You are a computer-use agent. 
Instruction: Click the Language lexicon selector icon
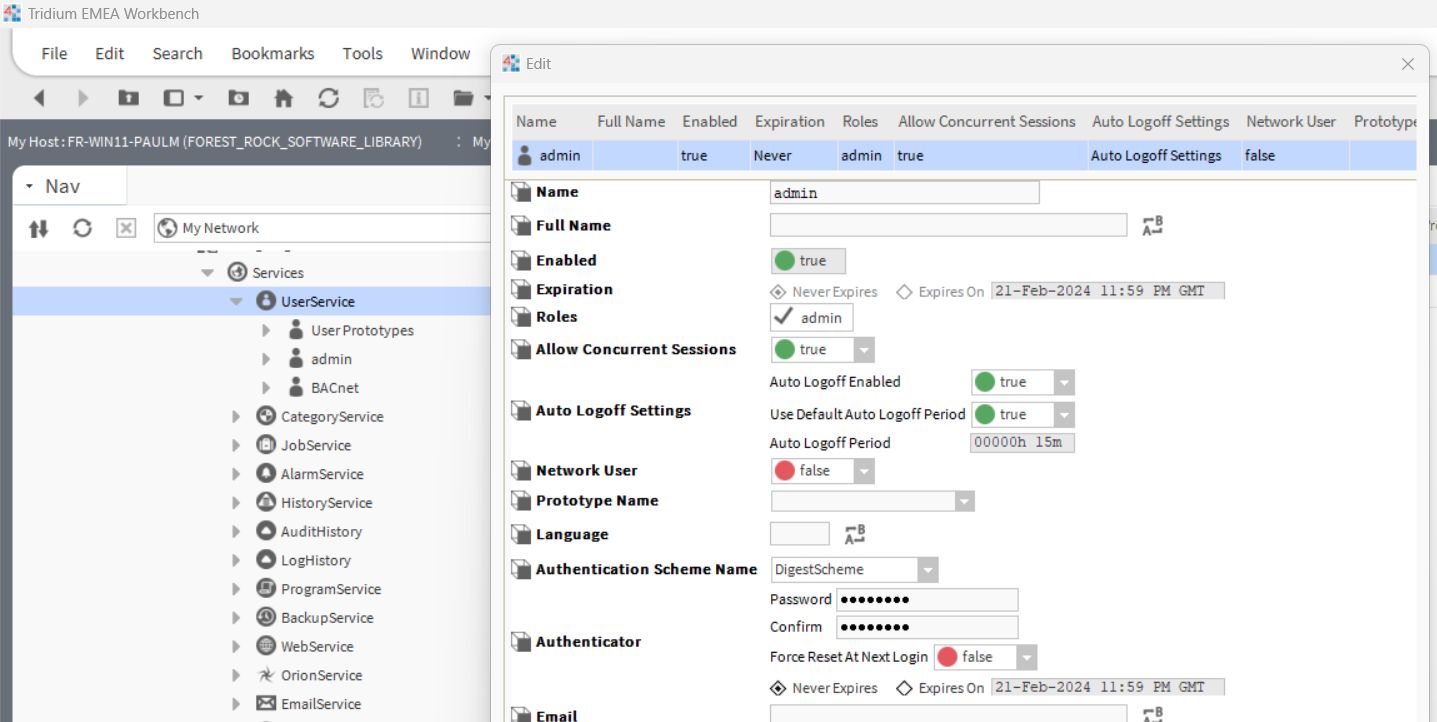pos(854,534)
